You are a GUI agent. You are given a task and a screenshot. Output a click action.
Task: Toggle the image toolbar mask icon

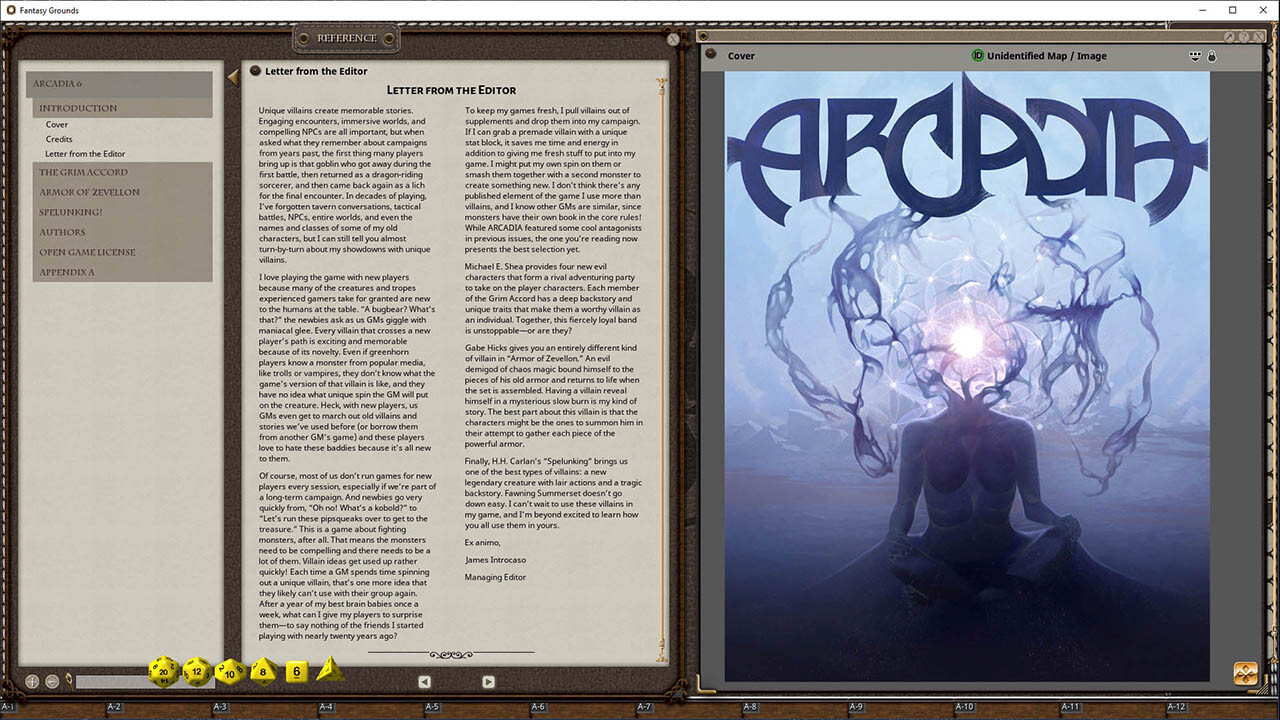coord(1195,56)
